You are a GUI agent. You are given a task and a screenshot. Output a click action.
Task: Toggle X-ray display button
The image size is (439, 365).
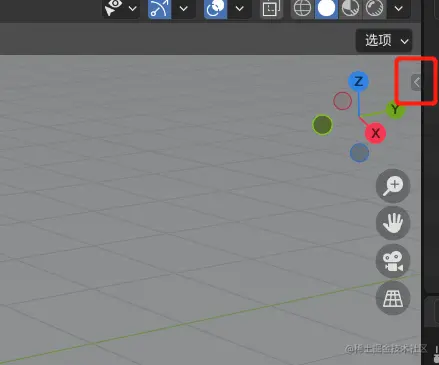[271, 9]
